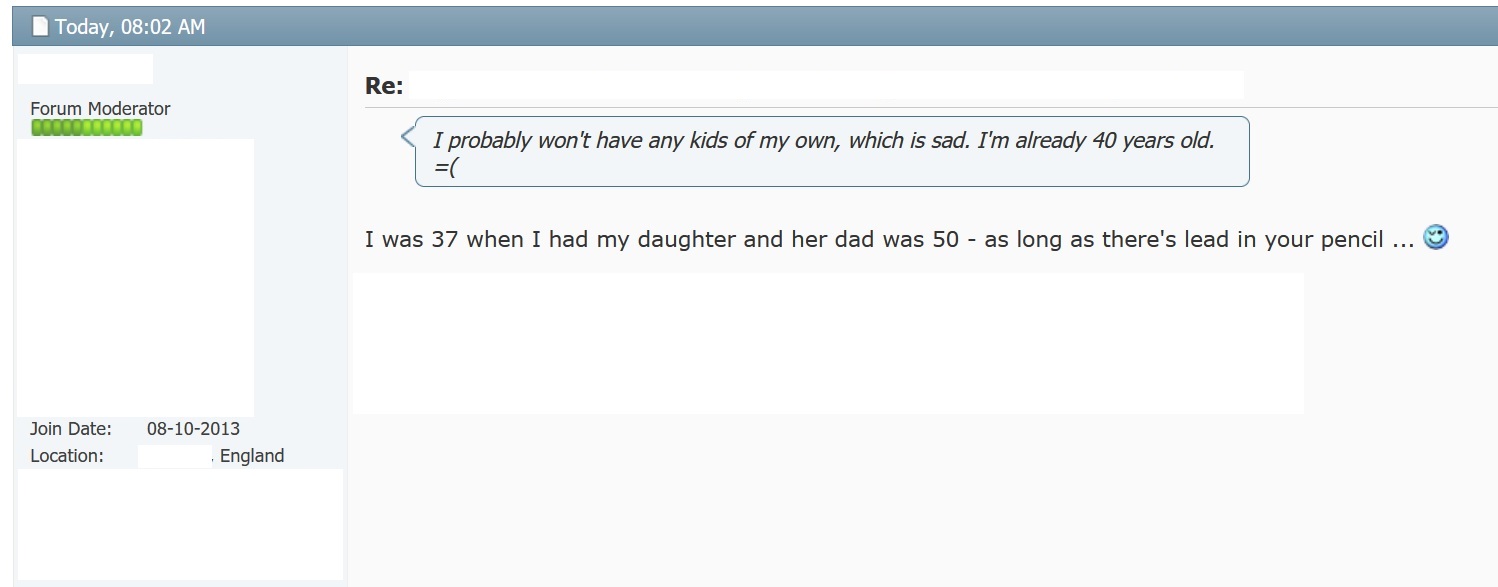Click the first green reputation pip
Viewport: 1498px width, 587px height.
(x=36, y=128)
